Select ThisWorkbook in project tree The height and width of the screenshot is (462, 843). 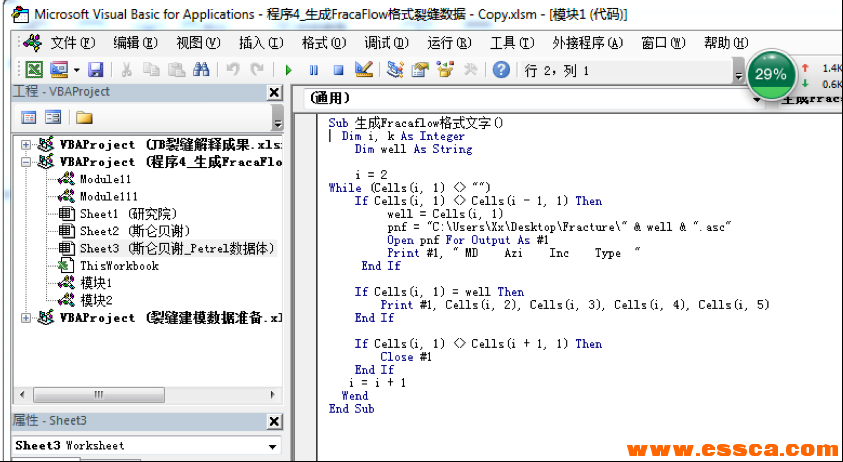click(x=119, y=266)
